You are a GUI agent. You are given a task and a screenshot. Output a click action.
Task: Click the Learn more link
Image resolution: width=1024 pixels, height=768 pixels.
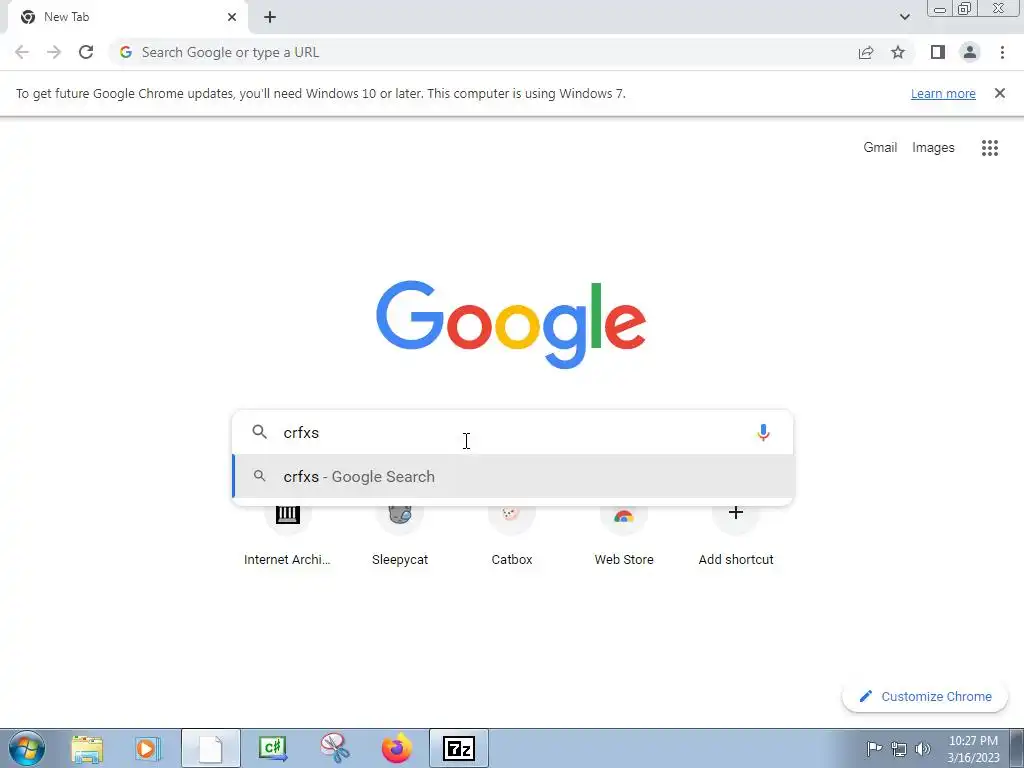pyautogui.click(x=943, y=93)
